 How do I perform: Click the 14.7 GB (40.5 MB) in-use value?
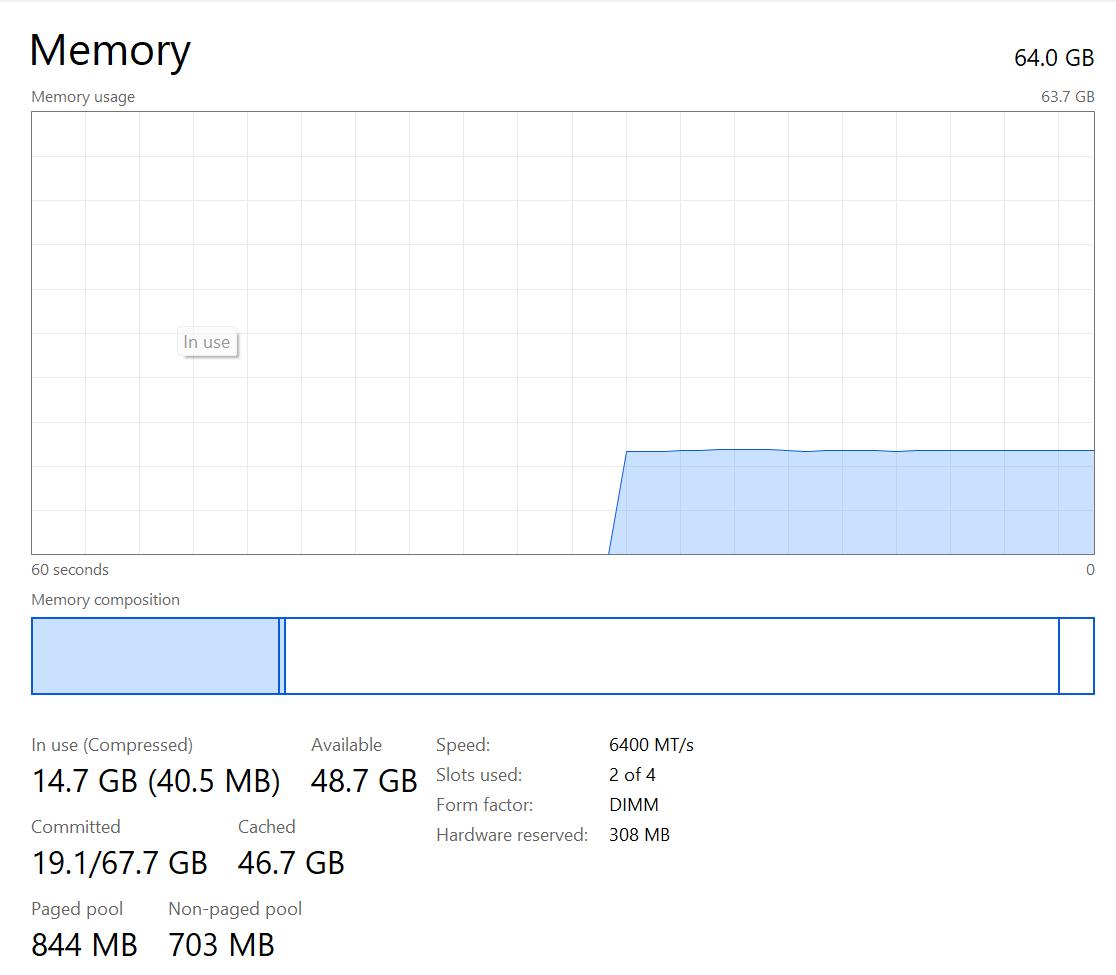155,781
